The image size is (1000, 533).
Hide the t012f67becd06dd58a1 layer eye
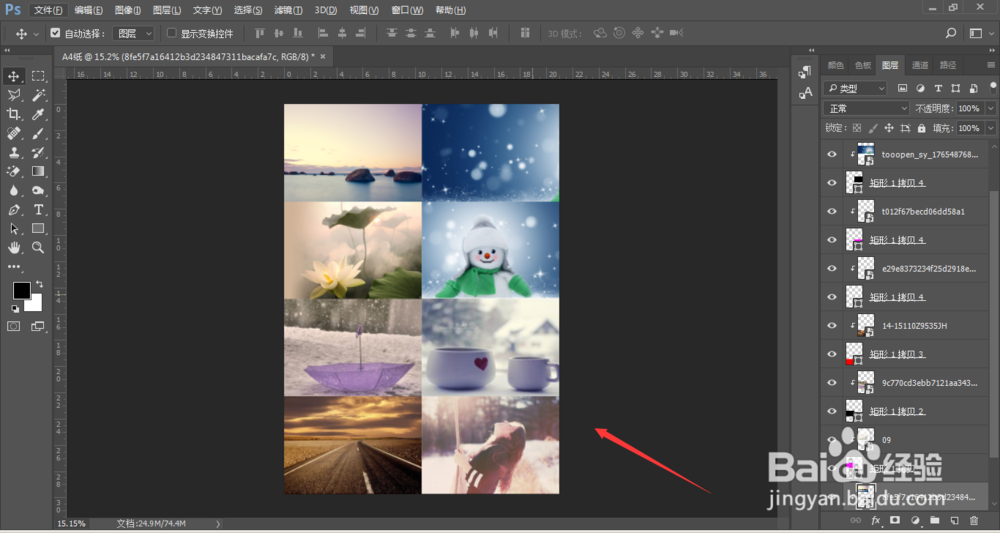pyautogui.click(x=832, y=211)
